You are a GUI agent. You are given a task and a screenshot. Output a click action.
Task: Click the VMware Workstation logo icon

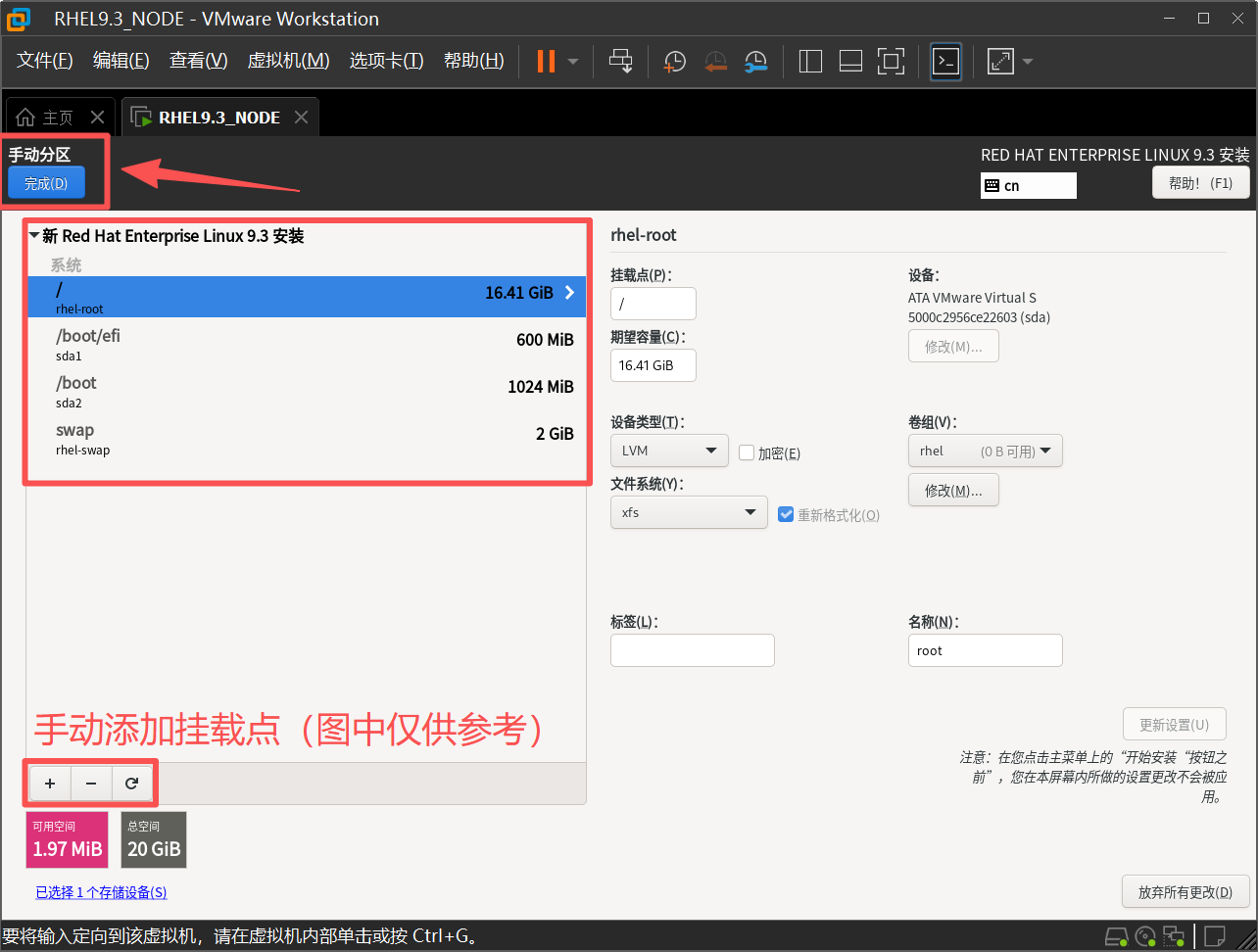[19, 18]
